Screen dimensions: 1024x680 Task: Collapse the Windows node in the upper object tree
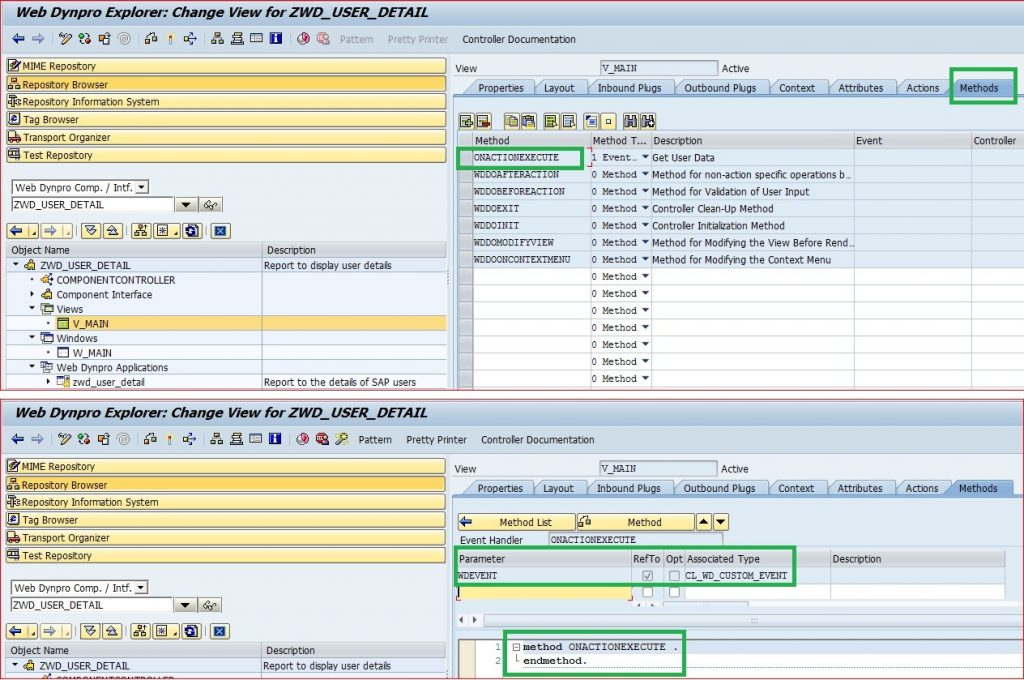click(32, 338)
